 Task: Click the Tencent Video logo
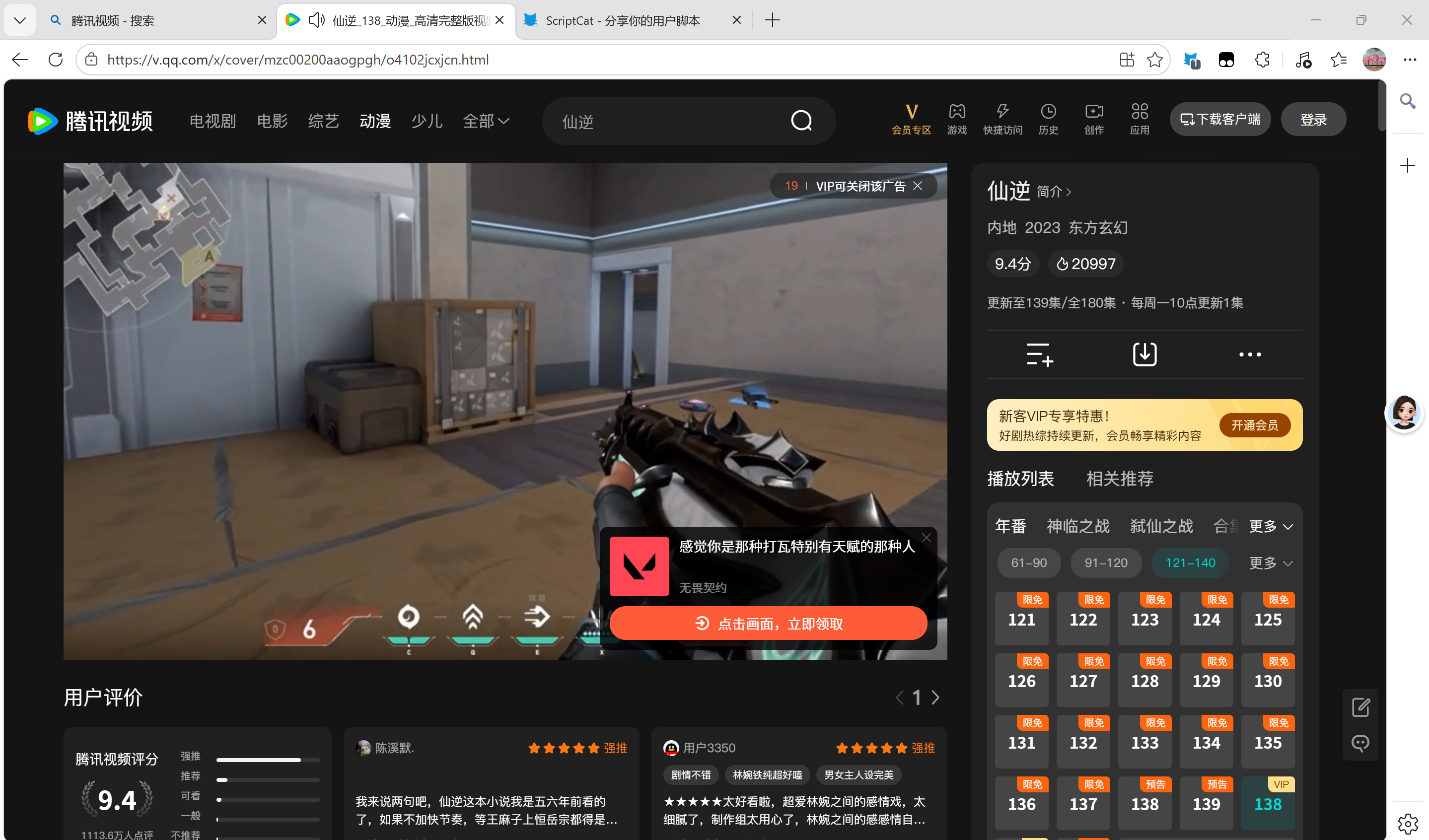(91, 121)
